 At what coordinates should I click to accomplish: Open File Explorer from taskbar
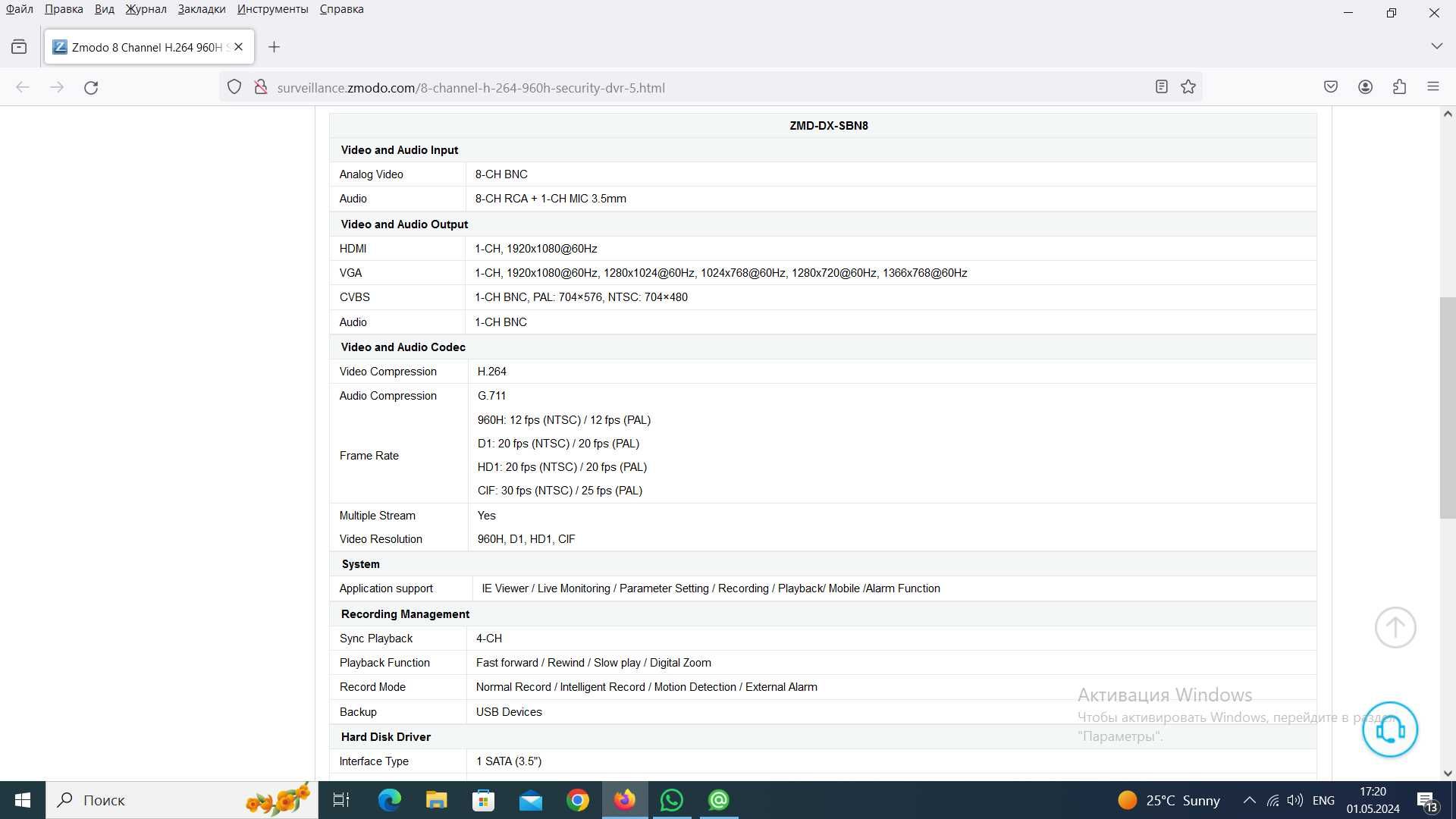click(x=436, y=800)
